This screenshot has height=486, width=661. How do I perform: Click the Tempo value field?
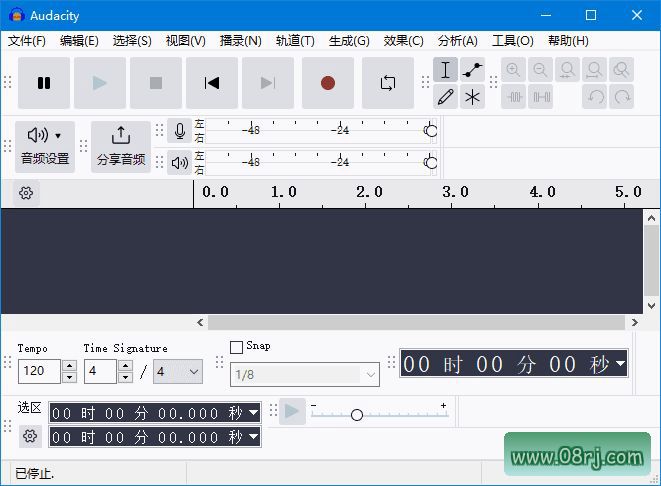pos(39,371)
